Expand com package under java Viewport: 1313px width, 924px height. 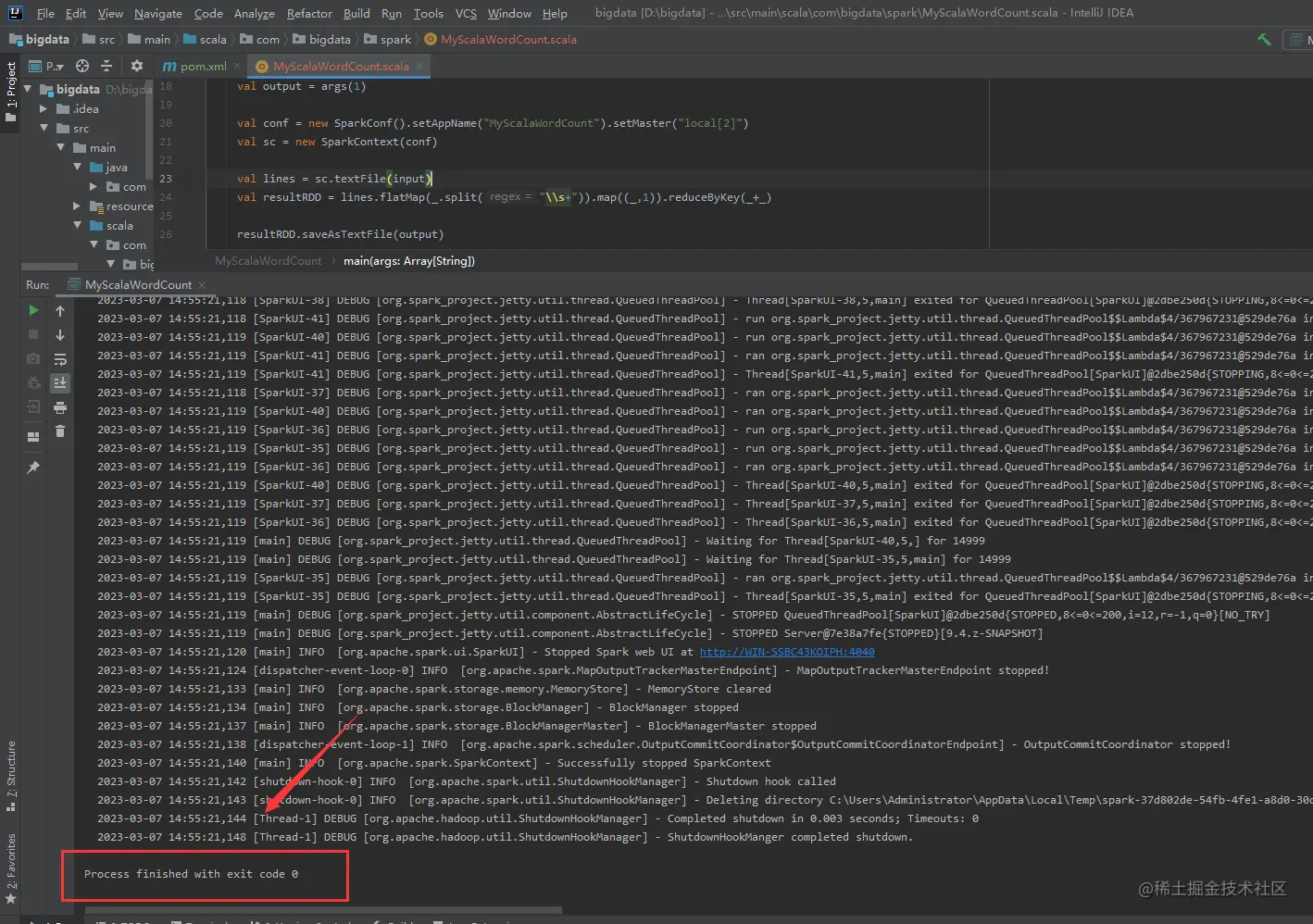94,187
